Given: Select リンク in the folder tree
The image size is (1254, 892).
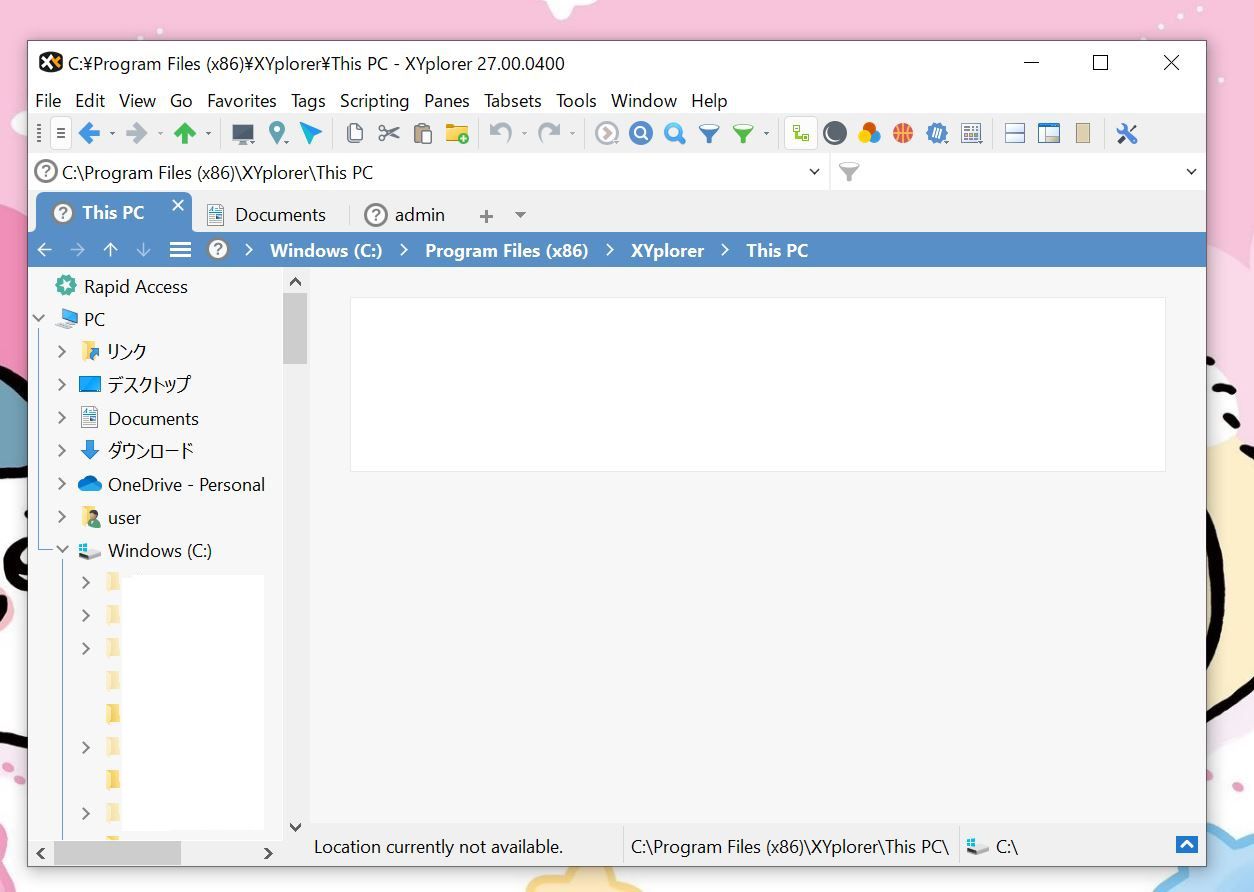Looking at the screenshot, I should point(127,352).
